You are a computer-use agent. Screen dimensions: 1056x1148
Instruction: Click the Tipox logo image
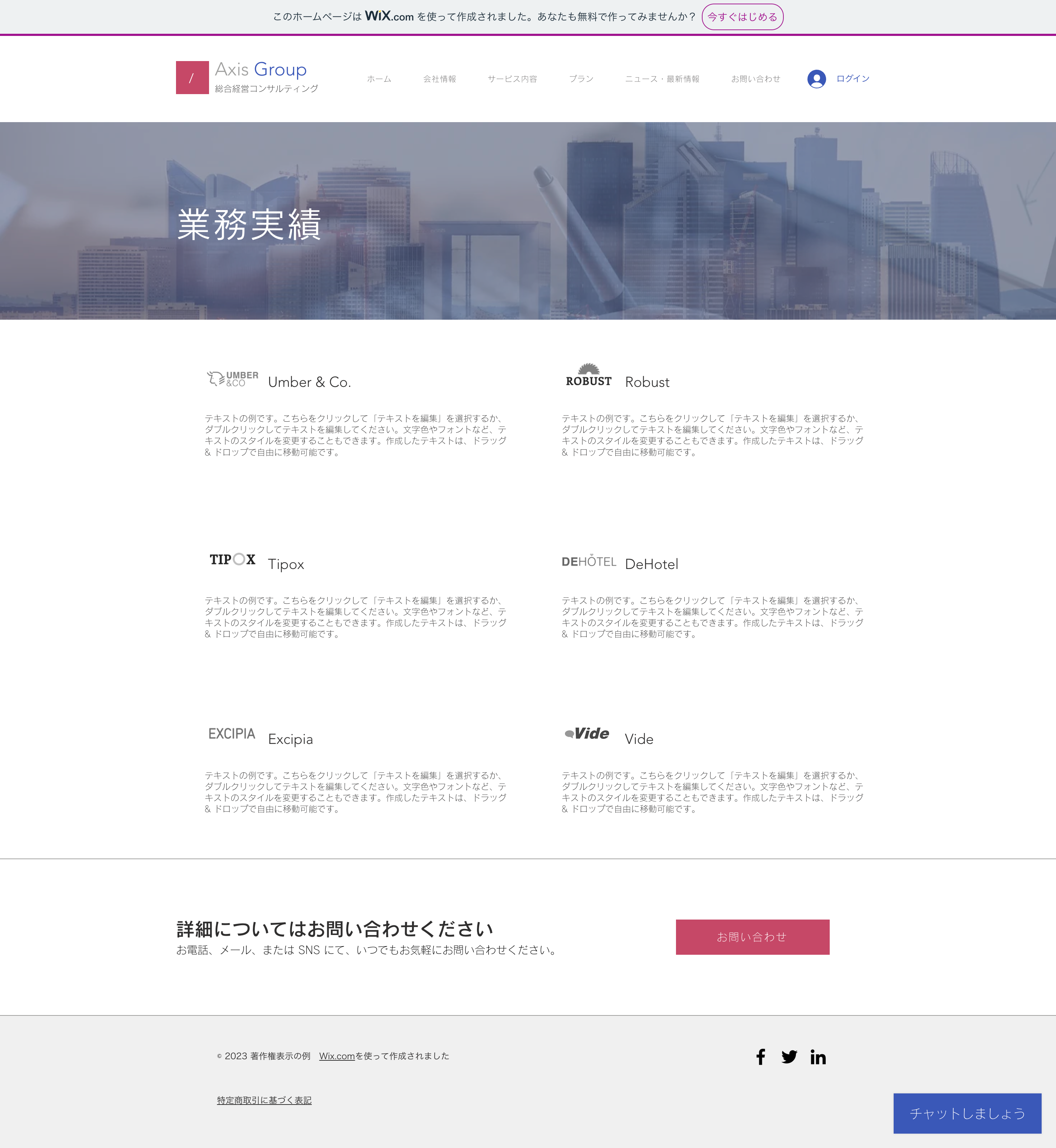tap(232, 559)
